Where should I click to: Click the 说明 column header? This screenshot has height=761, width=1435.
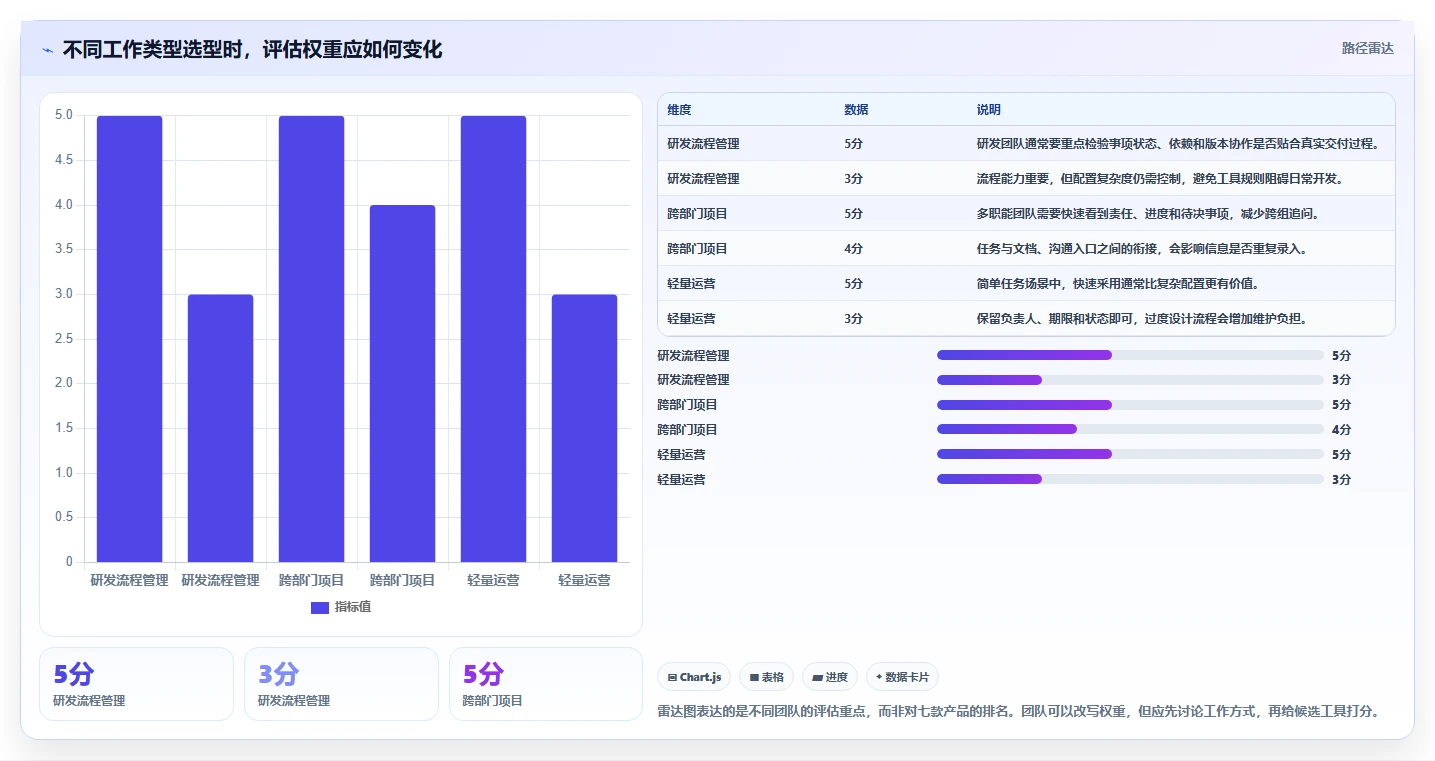[x=988, y=110]
